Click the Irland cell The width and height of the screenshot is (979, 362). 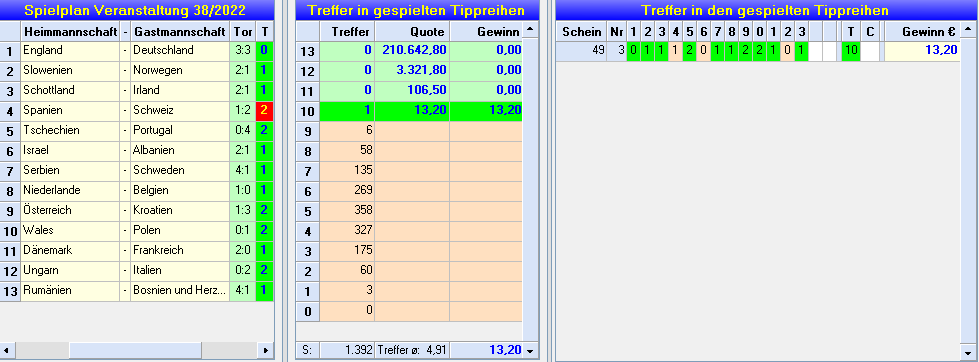coord(180,90)
